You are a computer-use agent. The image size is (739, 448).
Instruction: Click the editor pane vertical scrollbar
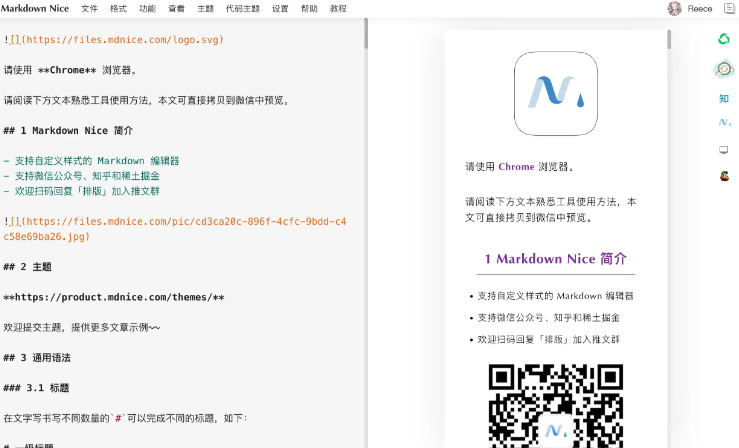pos(366,33)
